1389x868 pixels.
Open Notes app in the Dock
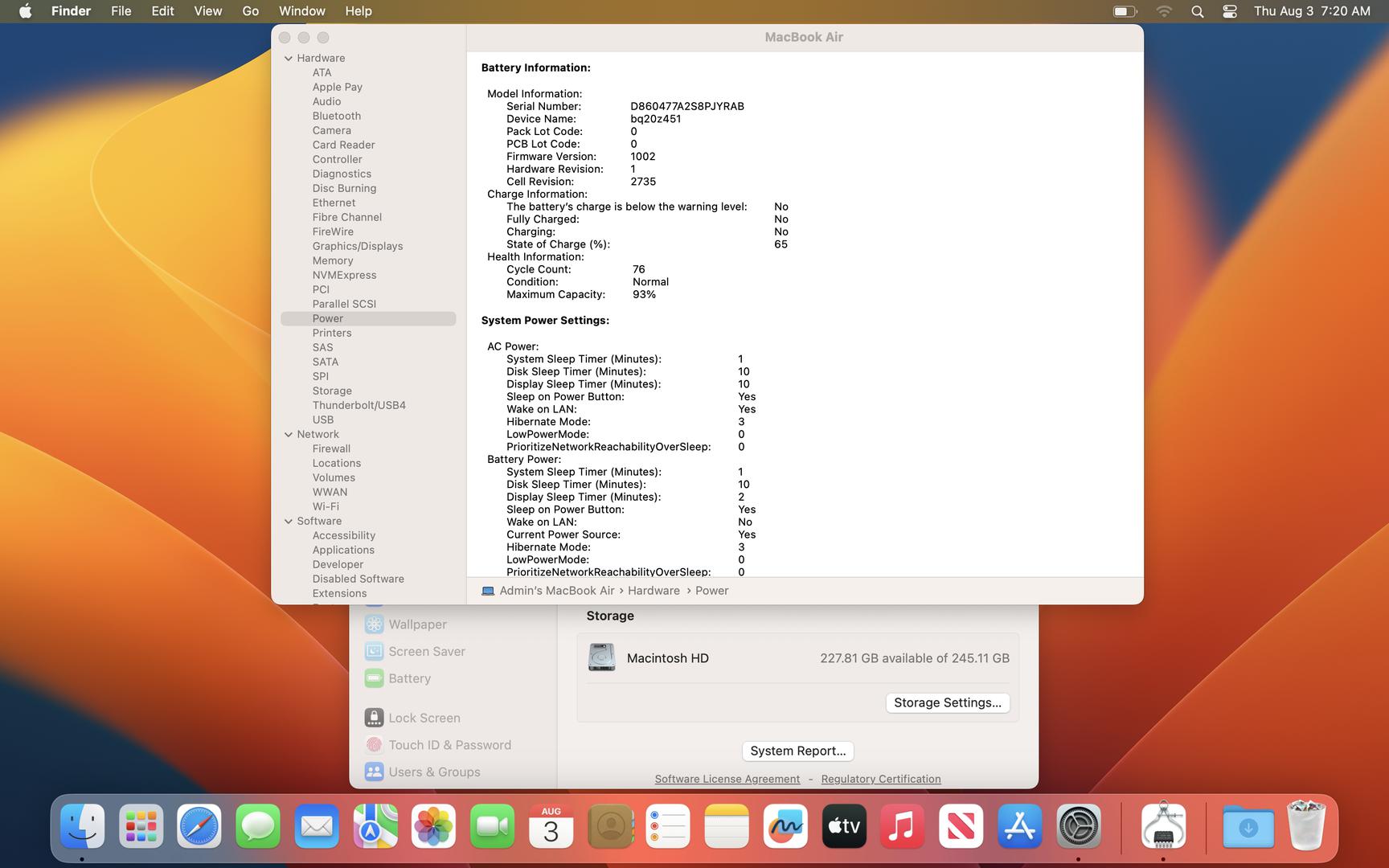pyautogui.click(x=727, y=826)
